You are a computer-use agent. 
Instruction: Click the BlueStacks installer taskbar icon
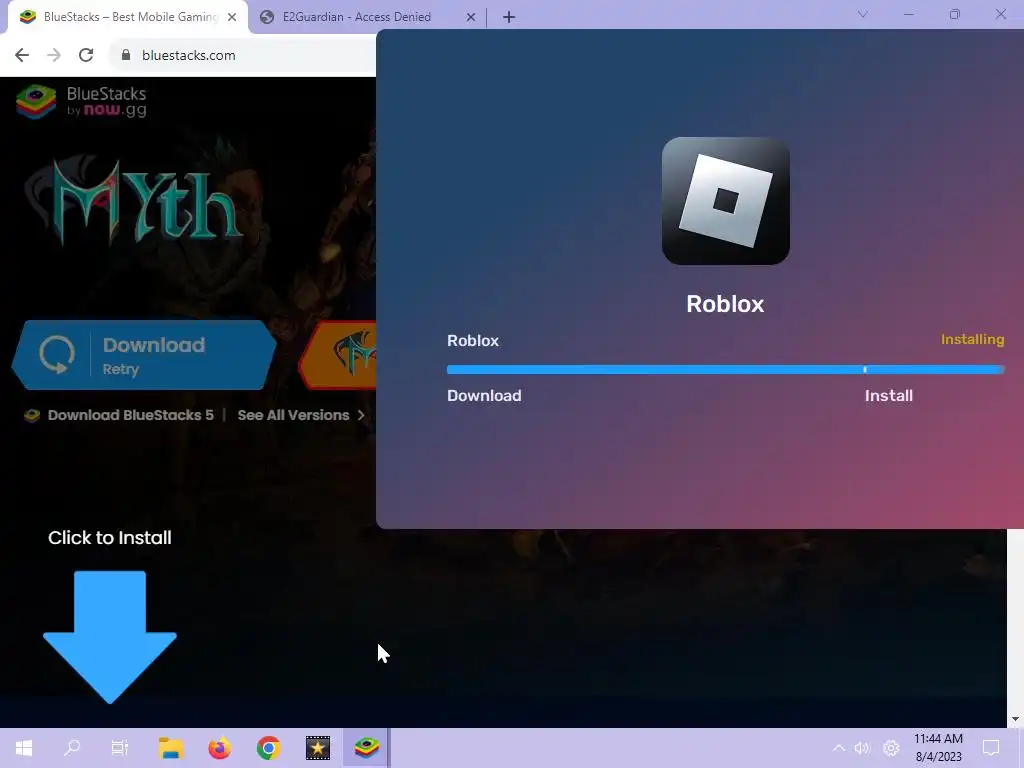[367, 748]
